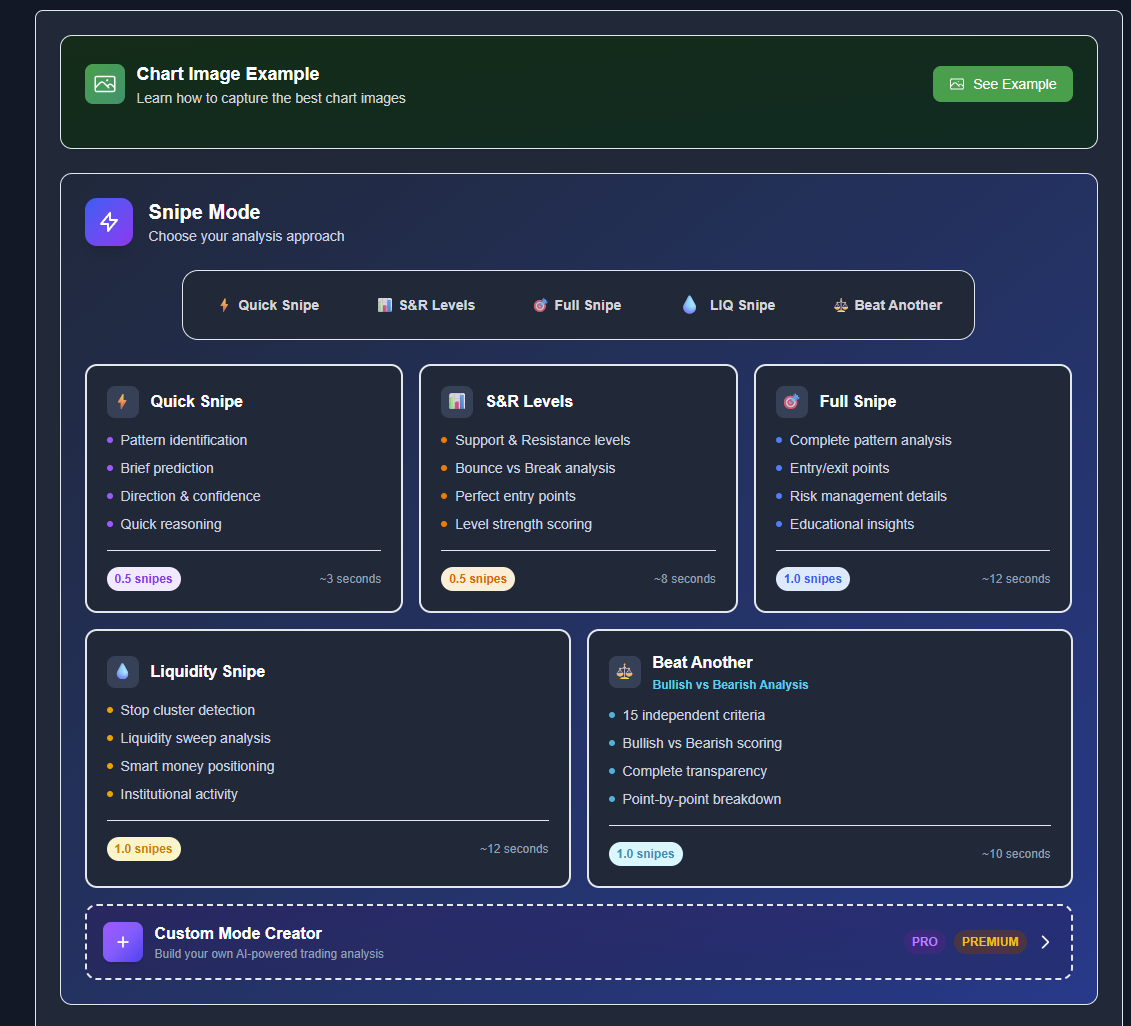Open the Custom Mode Creator panel
The width and height of the screenshot is (1131, 1026).
tap(579, 942)
